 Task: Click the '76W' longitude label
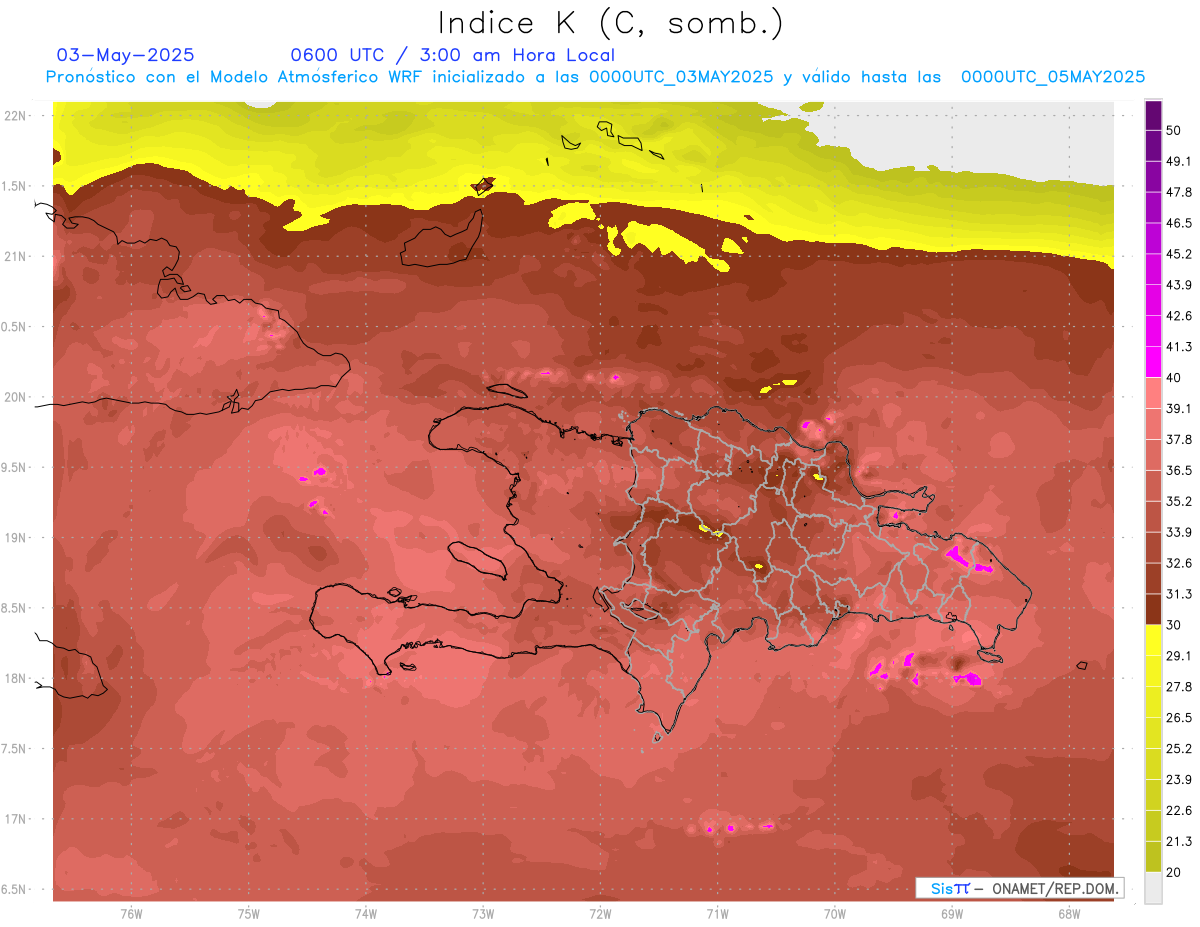click(x=131, y=914)
